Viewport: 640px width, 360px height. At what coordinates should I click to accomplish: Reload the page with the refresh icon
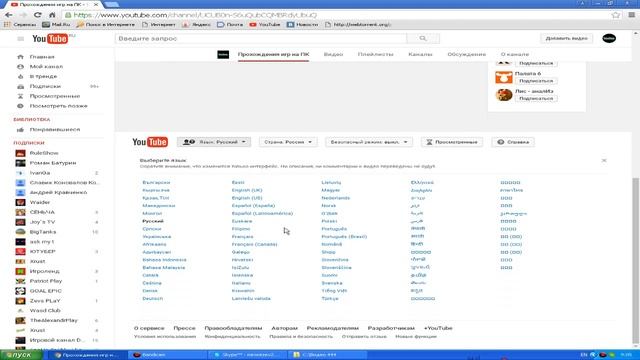coord(38,15)
